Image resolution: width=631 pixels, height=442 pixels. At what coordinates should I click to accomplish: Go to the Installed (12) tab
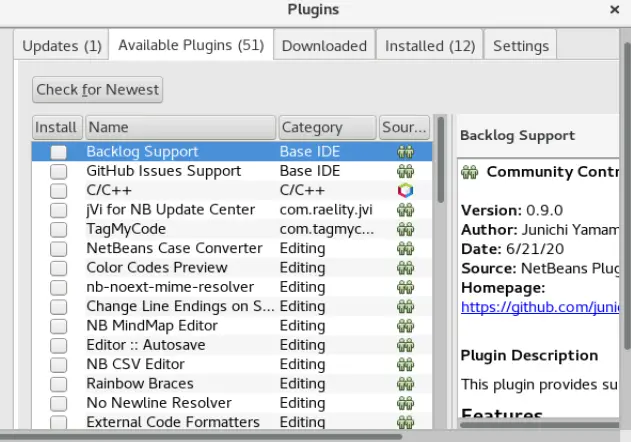click(x=430, y=45)
